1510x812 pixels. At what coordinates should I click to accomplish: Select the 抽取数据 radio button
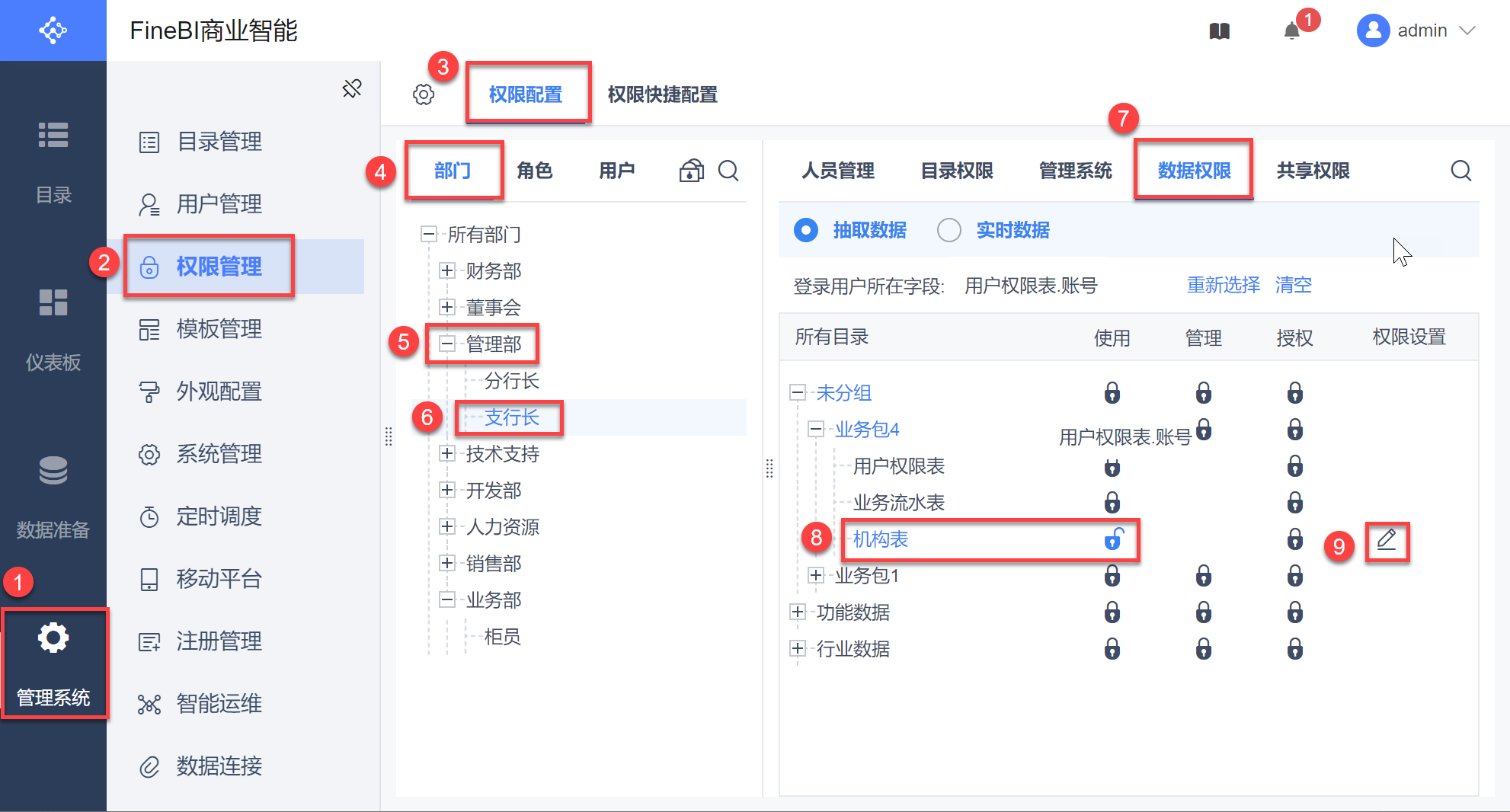tap(806, 230)
